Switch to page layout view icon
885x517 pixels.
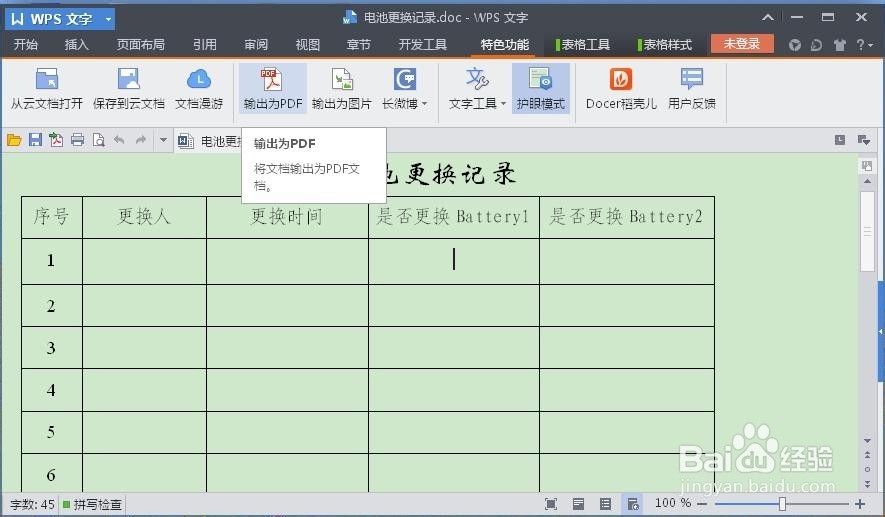tap(578, 504)
